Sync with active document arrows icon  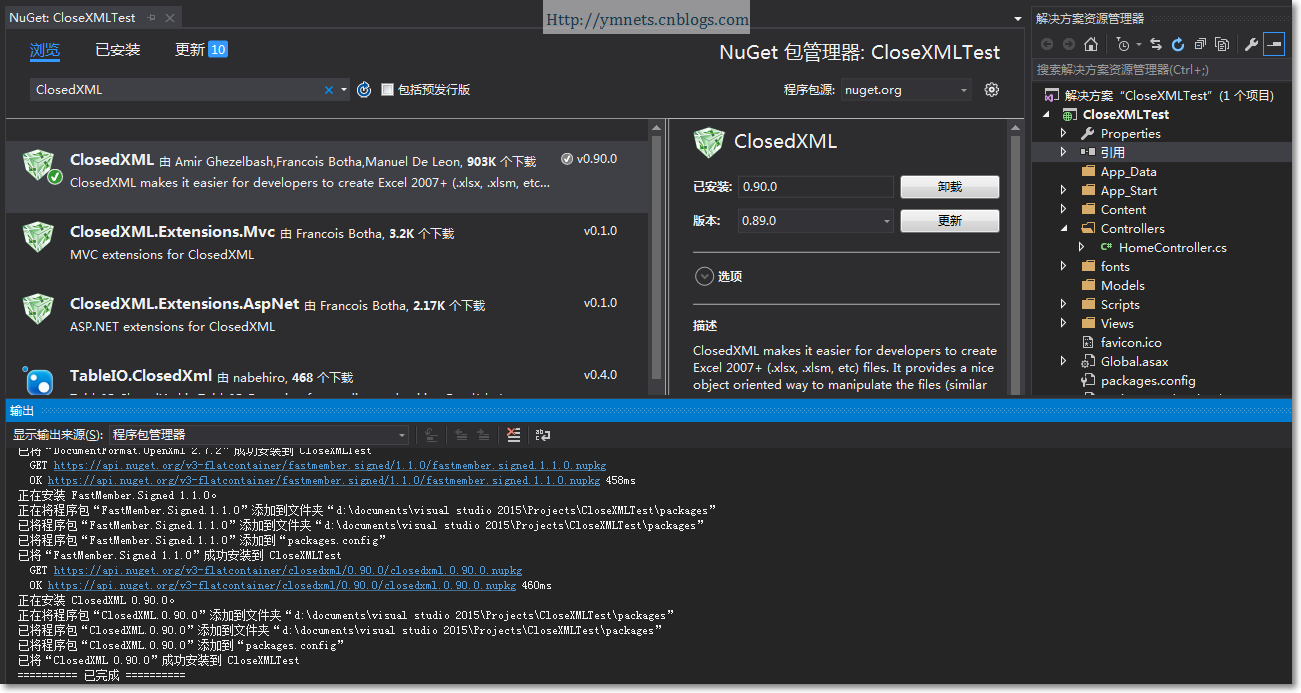[x=1156, y=44]
